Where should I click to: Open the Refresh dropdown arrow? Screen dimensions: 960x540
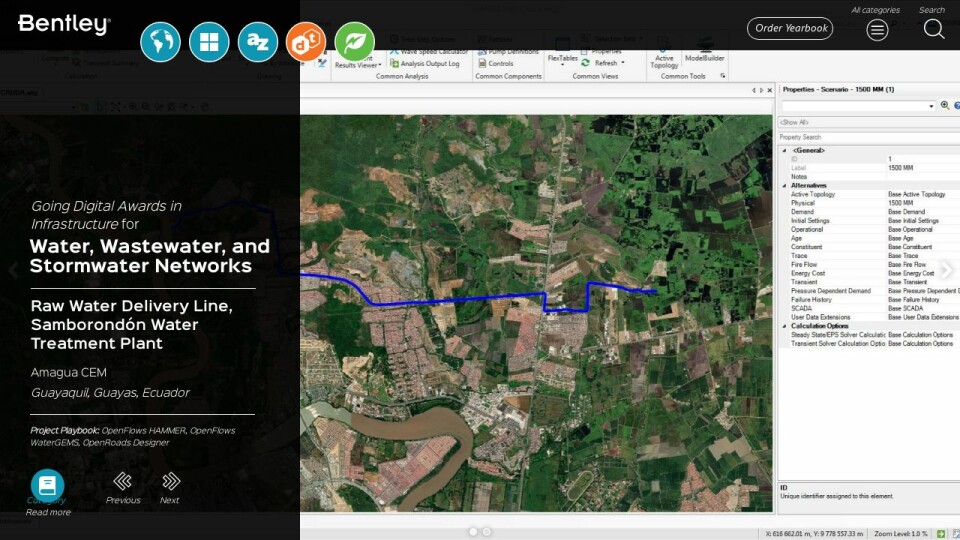point(623,63)
